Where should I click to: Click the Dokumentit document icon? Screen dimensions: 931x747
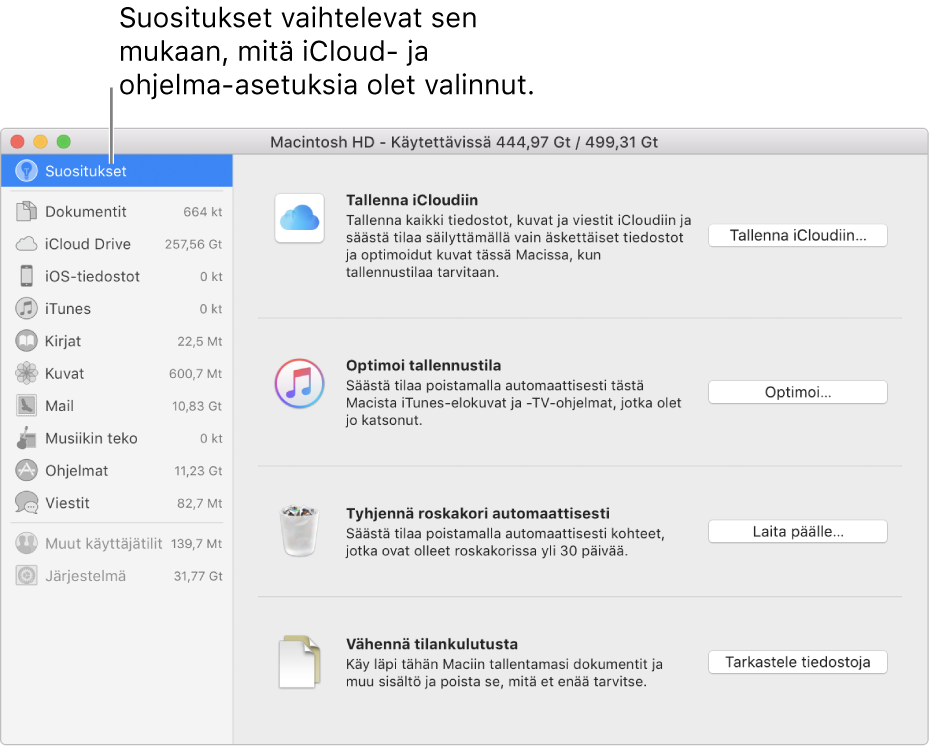[26, 211]
